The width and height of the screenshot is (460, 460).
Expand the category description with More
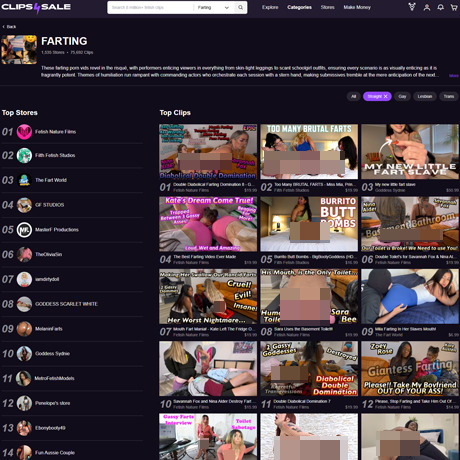pyautogui.click(x=454, y=76)
